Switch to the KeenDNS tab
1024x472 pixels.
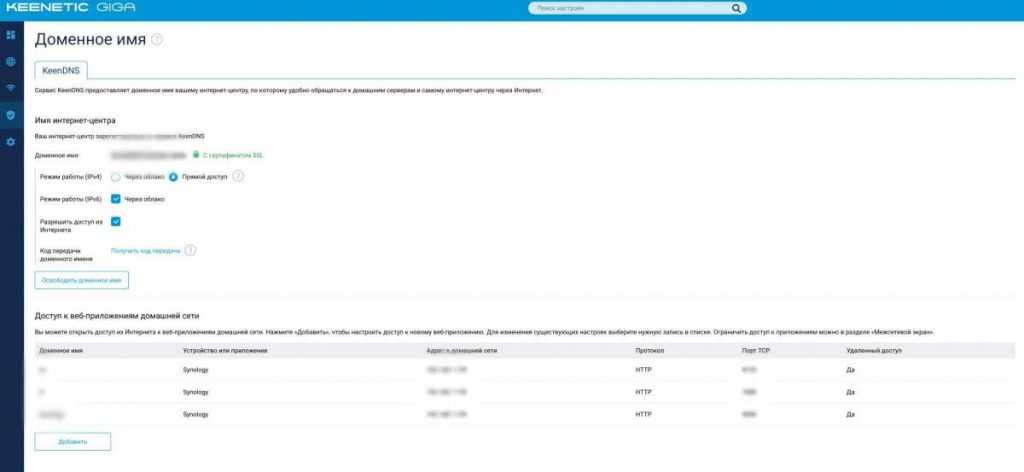(x=60, y=70)
